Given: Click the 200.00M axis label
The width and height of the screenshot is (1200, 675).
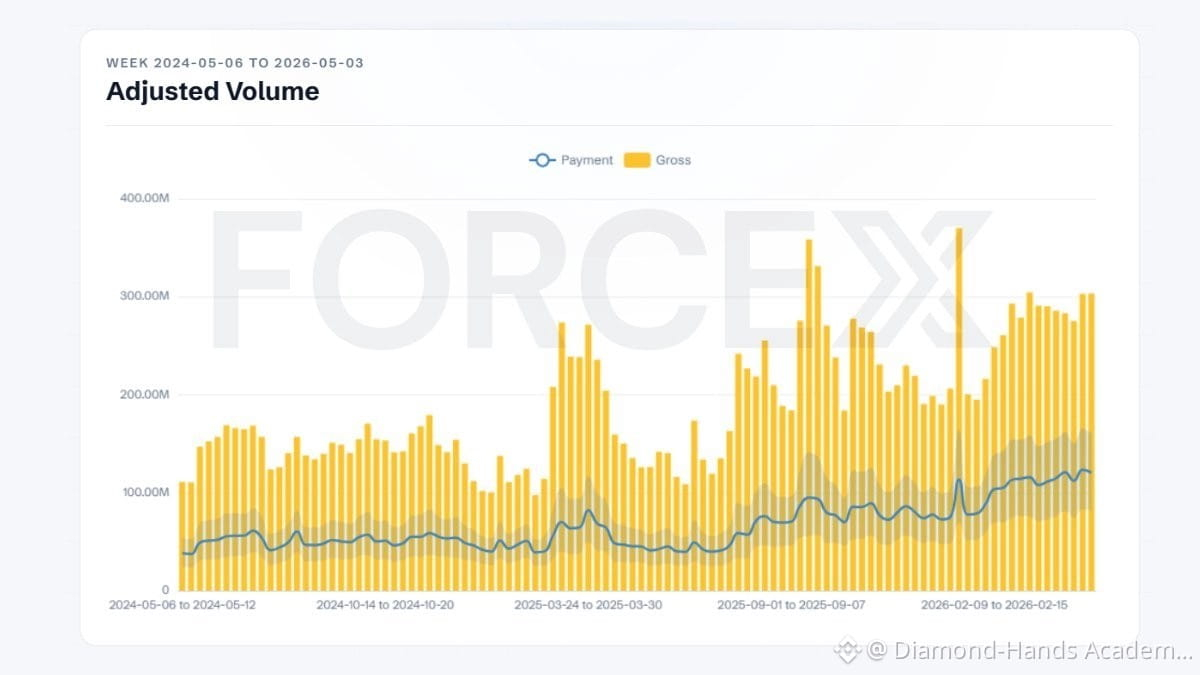Looking at the screenshot, I should pyautogui.click(x=144, y=395).
